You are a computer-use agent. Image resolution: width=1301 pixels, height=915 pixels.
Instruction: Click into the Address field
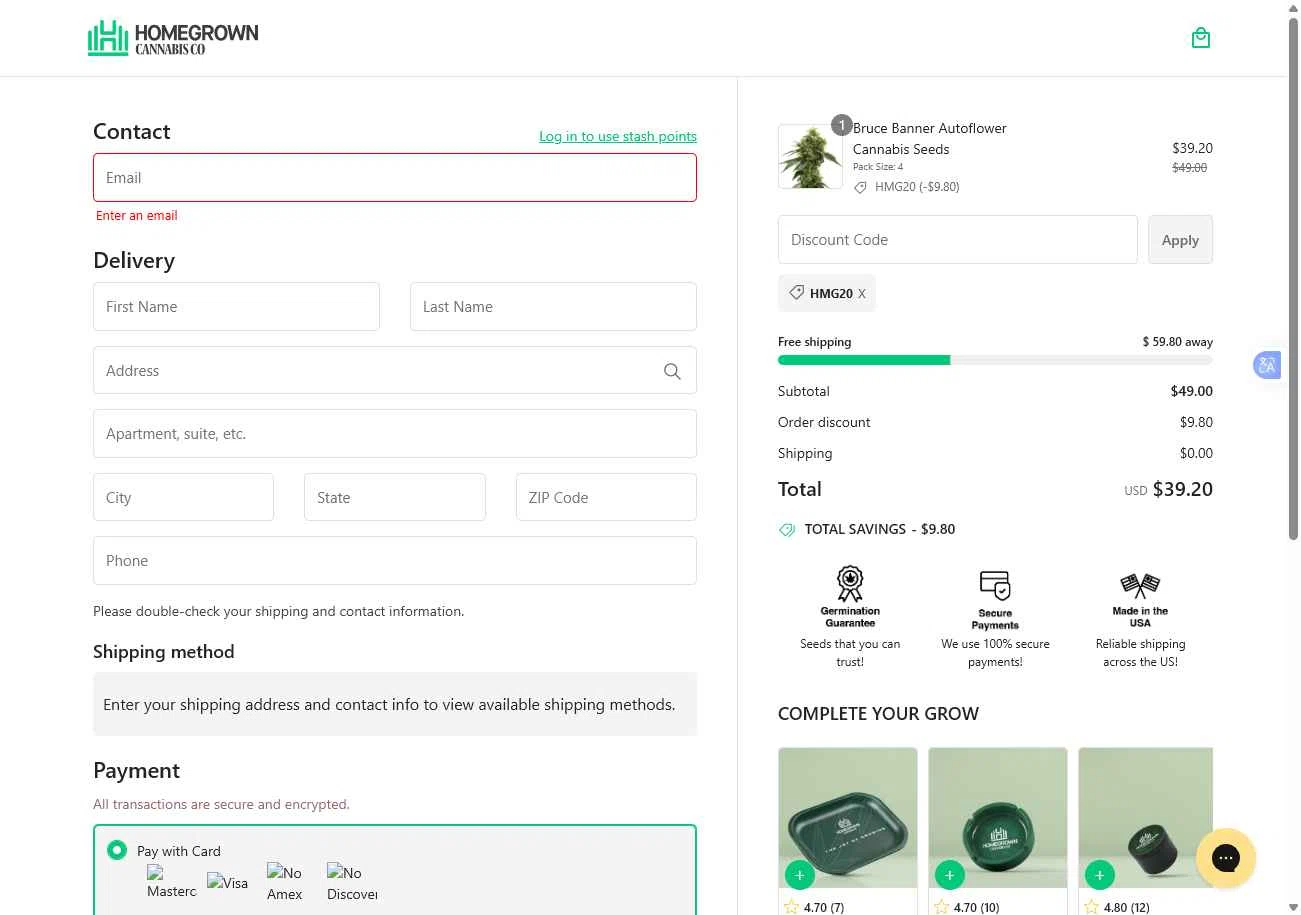click(x=395, y=370)
